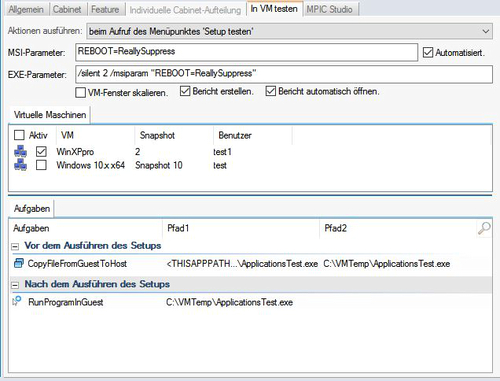Click the VM icon beside Windows 10x x64

click(20, 165)
